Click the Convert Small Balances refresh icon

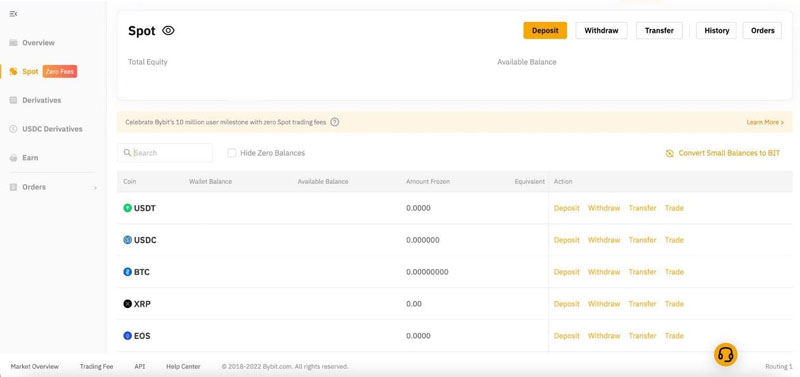pos(669,153)
